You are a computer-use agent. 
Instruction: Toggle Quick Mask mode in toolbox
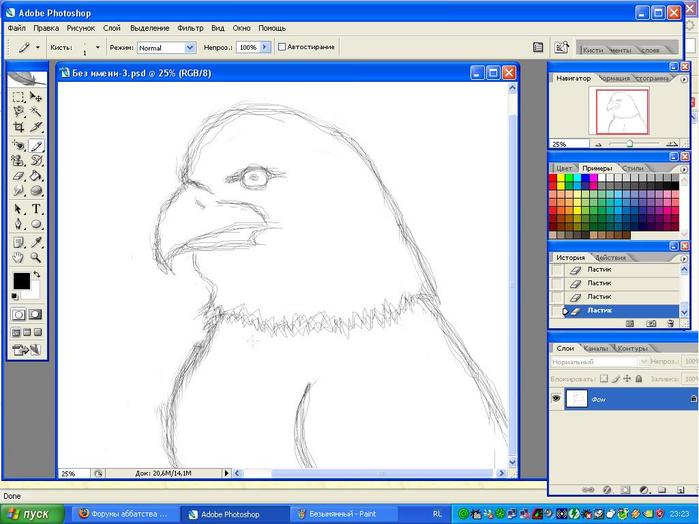36,314
